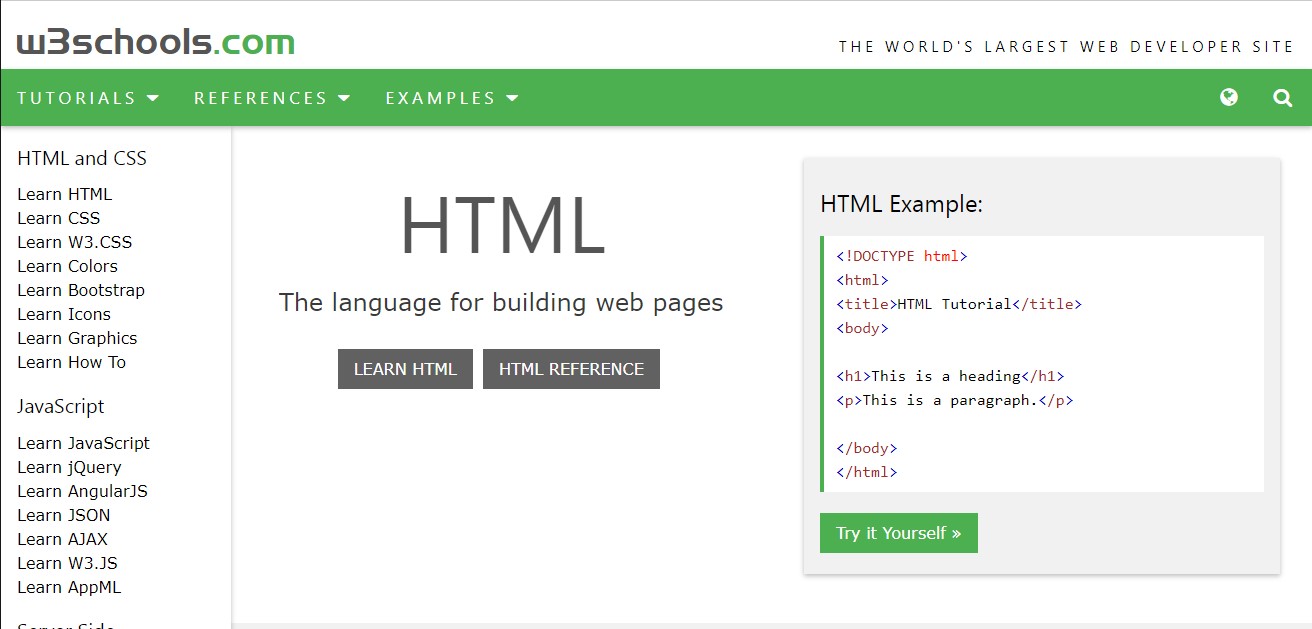Click the HTML REFERENCE button

click(x=571, y=369)
